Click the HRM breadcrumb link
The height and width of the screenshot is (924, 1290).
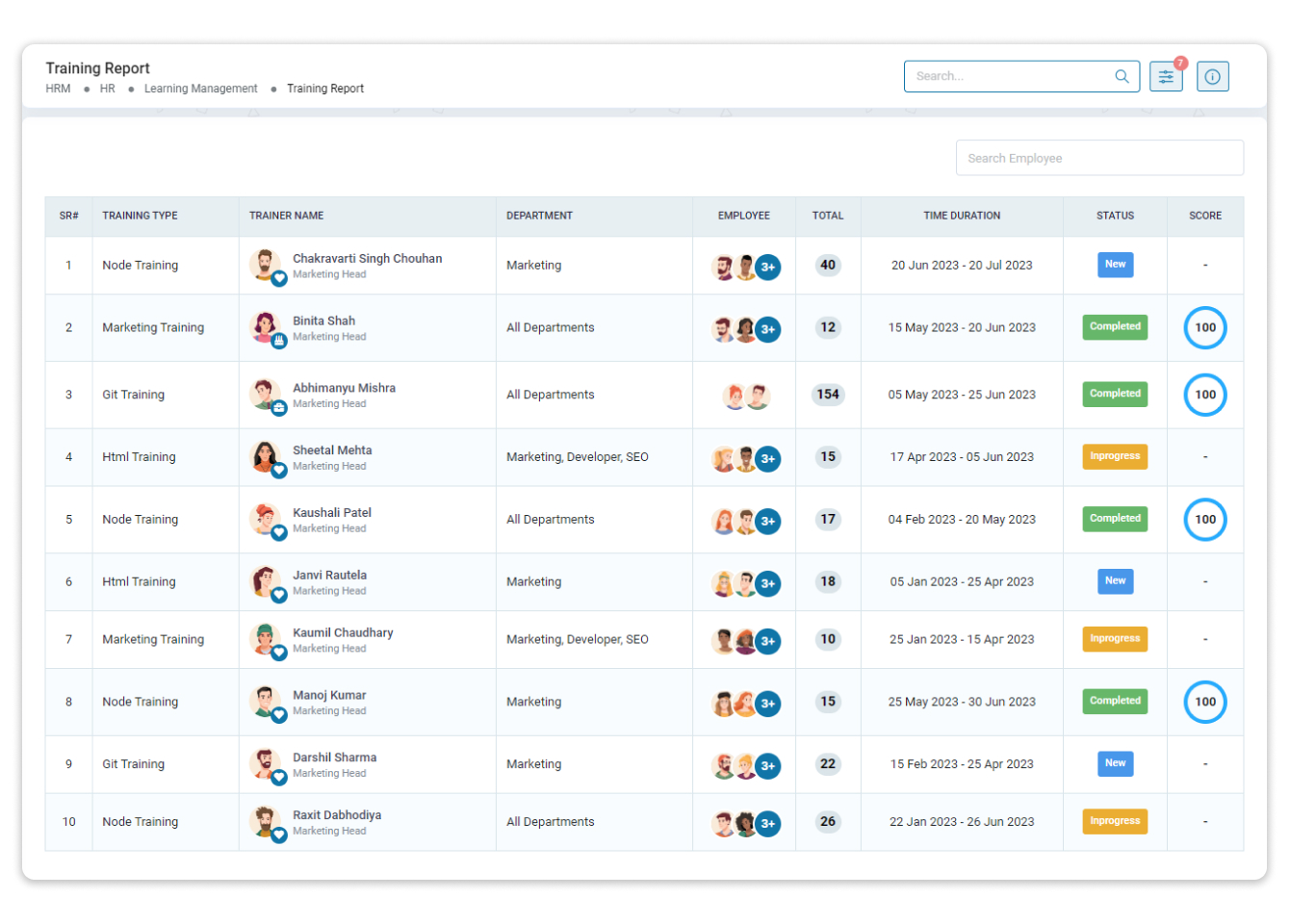click(x=58, y=89)
